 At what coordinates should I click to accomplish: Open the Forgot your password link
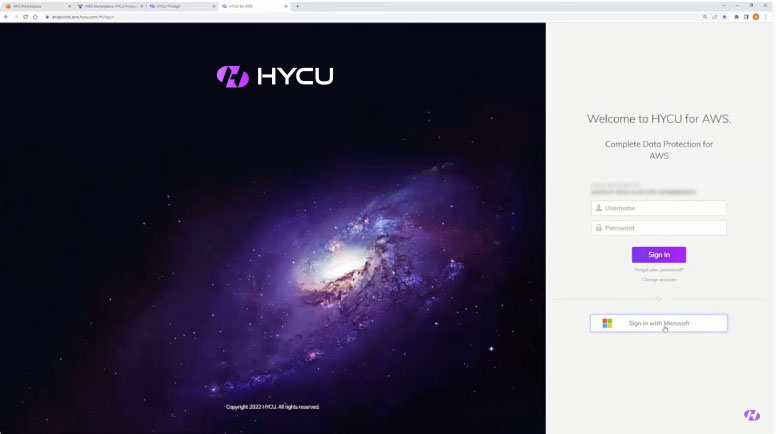click(659, 270)
